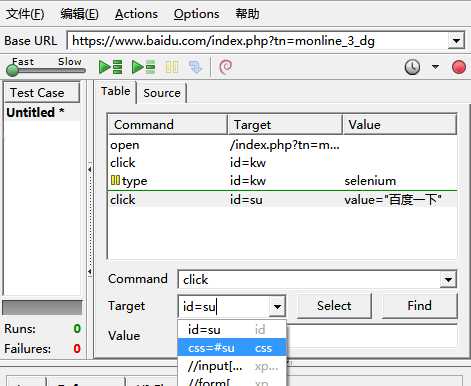
Task: Expand the Command combo box arrow
Action: coord(448,279)
